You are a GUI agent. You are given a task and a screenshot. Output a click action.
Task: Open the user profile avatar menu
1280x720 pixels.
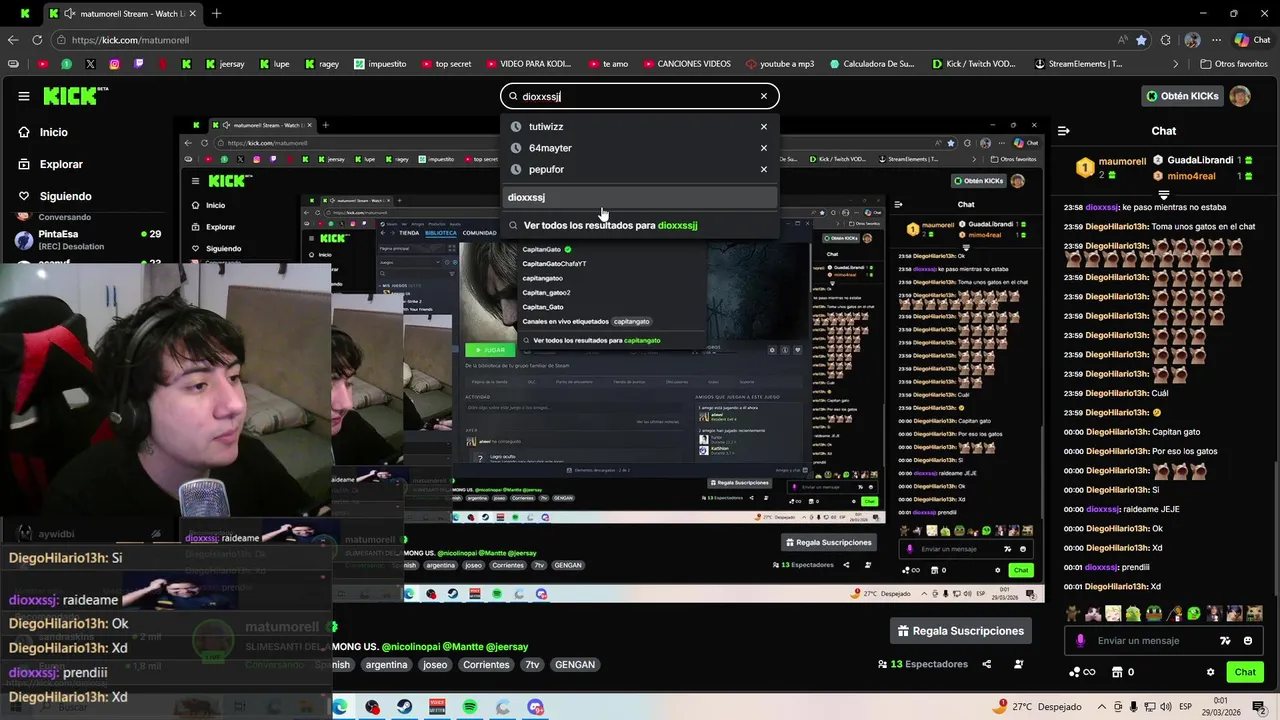coord(1240,96)
